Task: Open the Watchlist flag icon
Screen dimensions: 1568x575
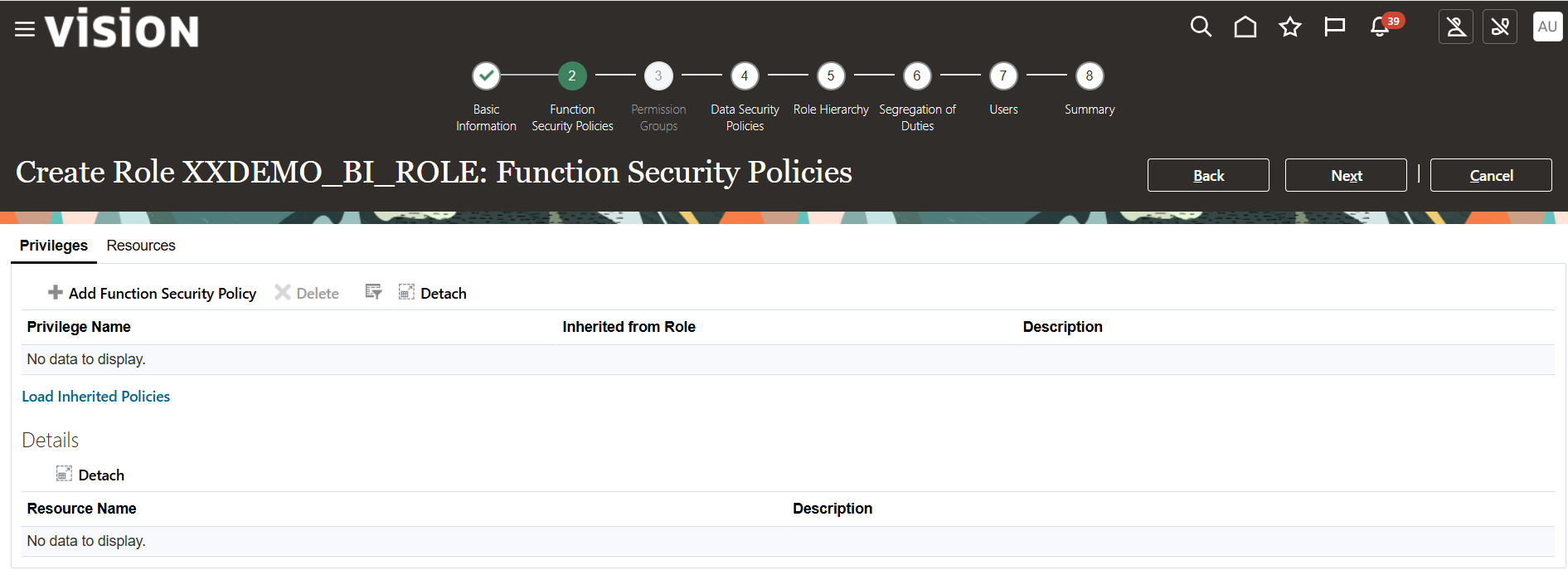Action: pos(1334,27)
